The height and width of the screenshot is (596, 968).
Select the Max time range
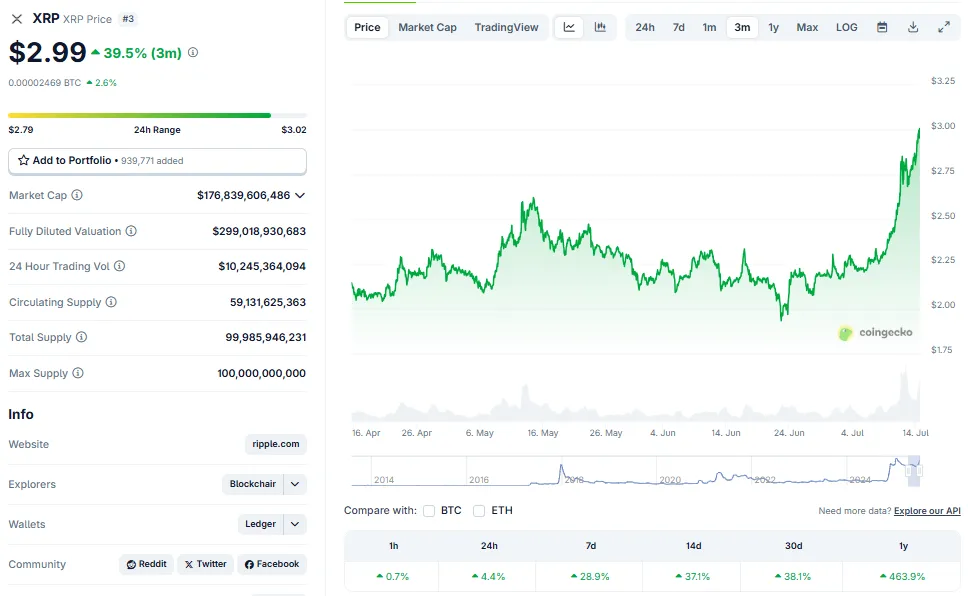807,27
